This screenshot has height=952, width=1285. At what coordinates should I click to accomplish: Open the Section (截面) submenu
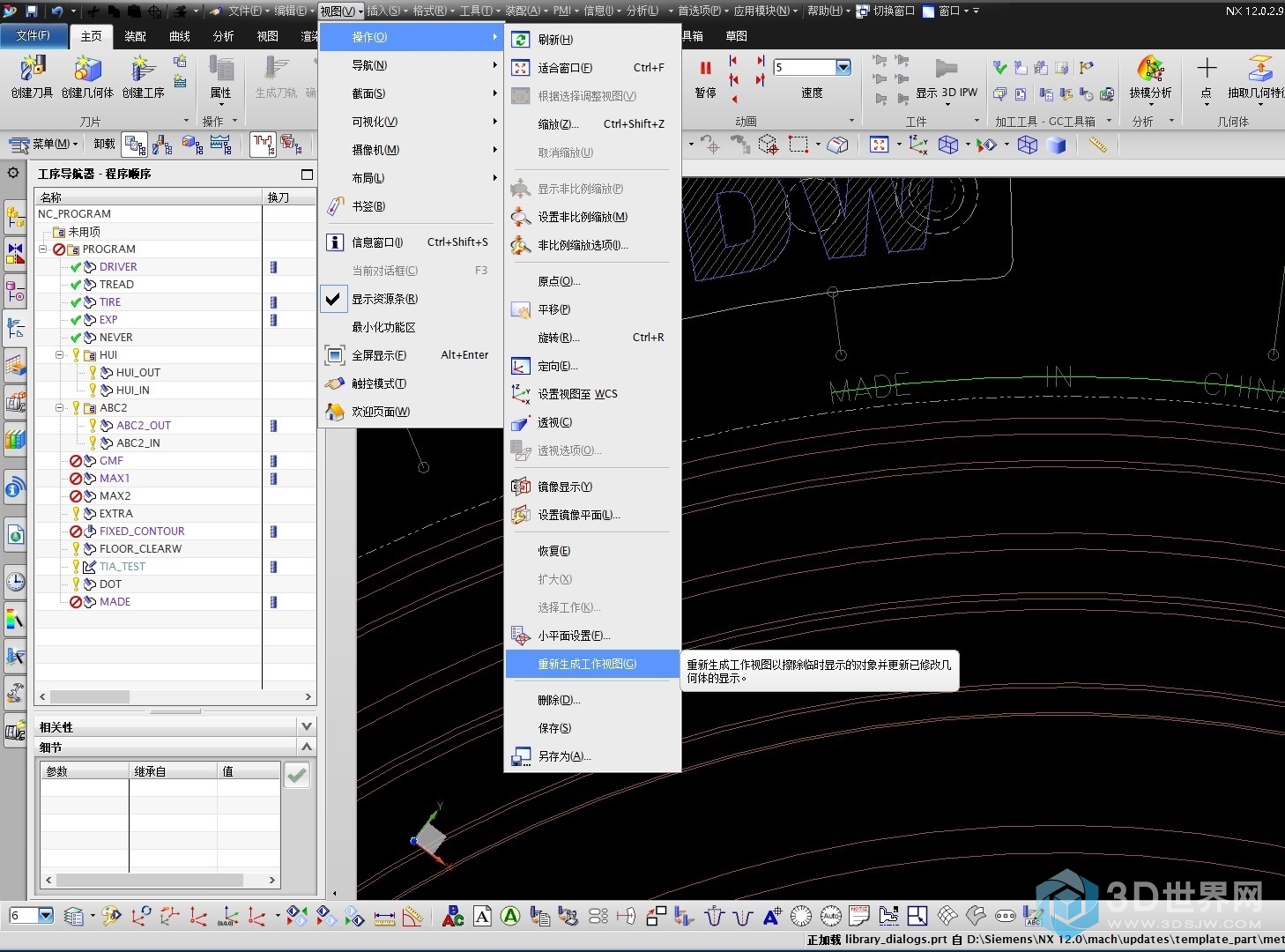click(x=411, y=93)
